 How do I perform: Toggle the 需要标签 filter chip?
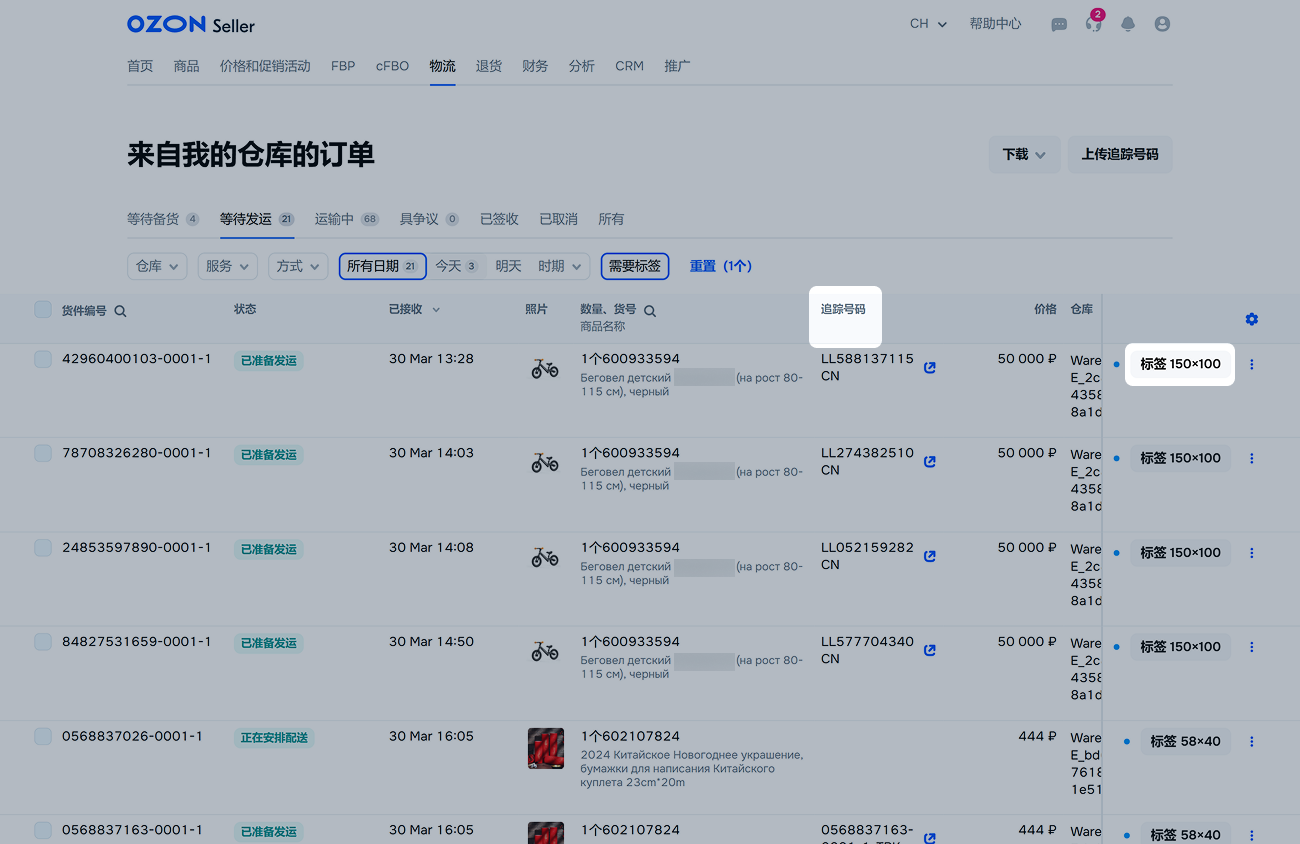[635, 266]
